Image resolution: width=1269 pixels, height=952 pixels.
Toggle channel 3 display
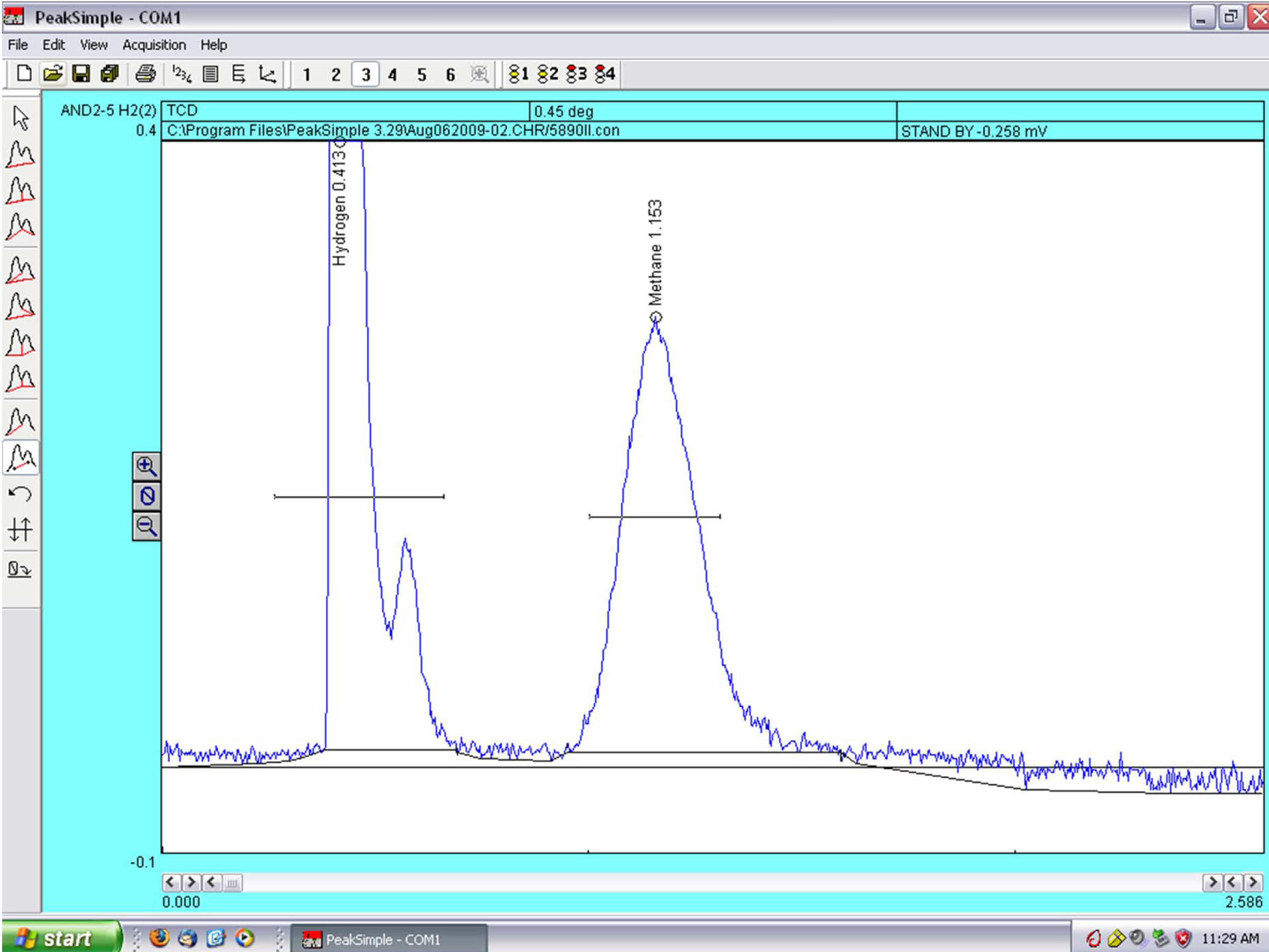pyautogui.click(x=365, y=75)
